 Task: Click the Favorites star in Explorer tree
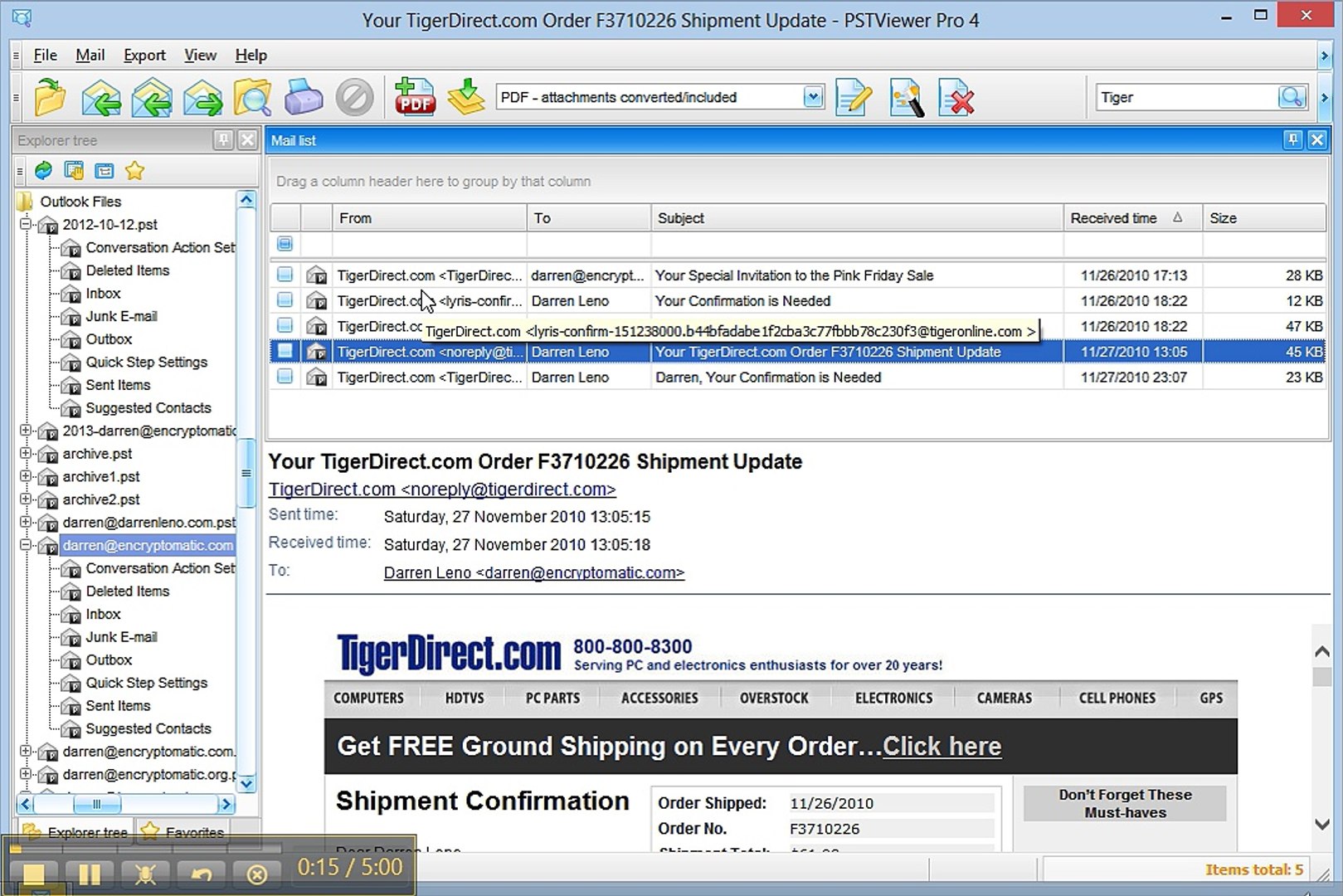point(134,170)
